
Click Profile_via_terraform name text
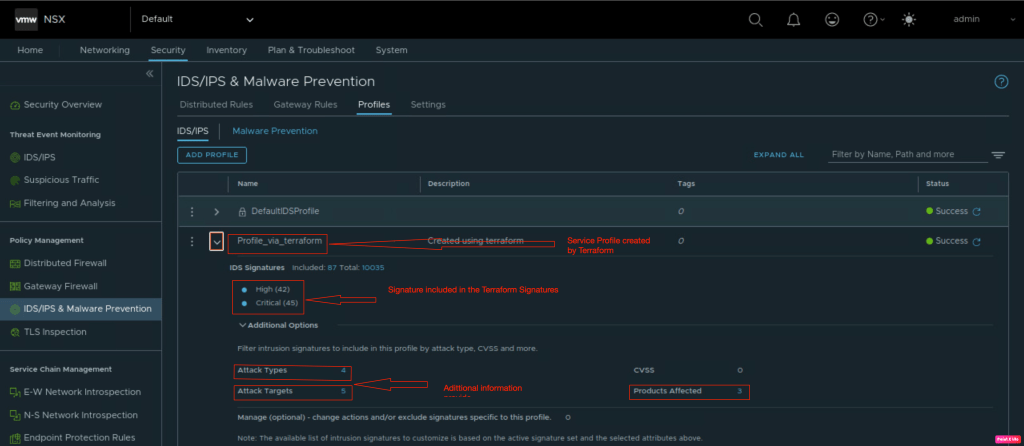280,241
